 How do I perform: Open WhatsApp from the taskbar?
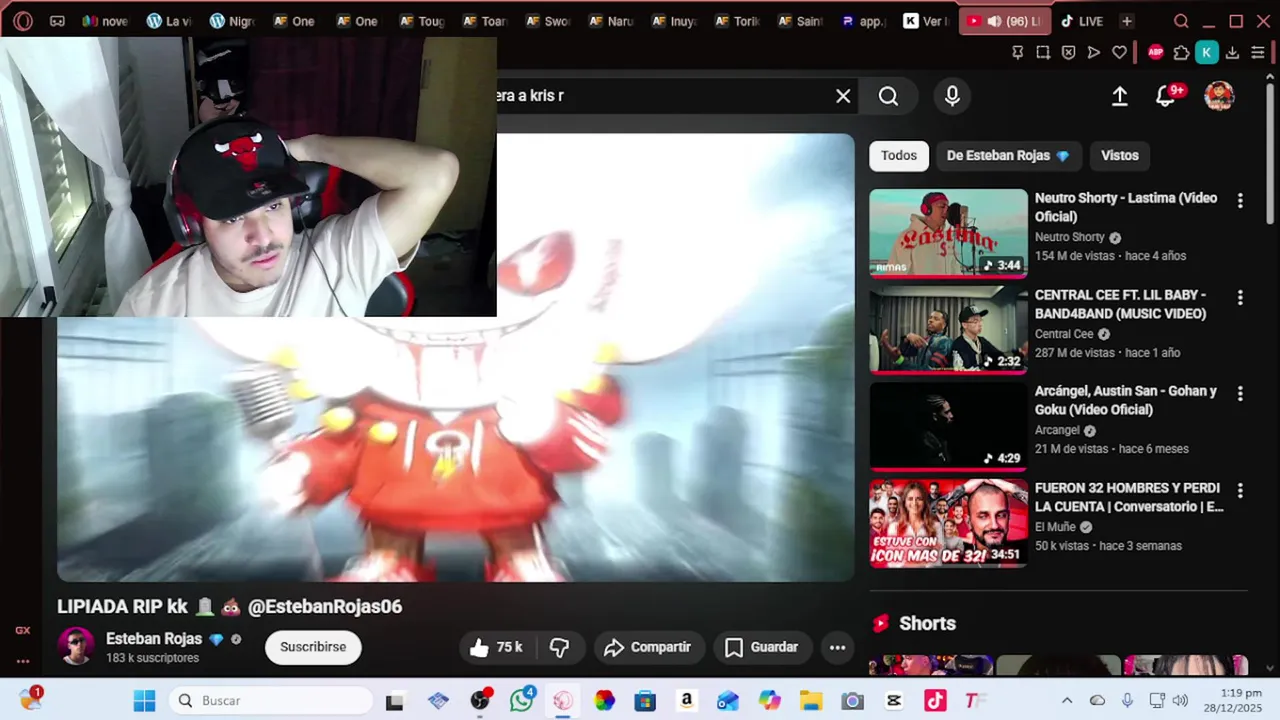click(522, 700)
